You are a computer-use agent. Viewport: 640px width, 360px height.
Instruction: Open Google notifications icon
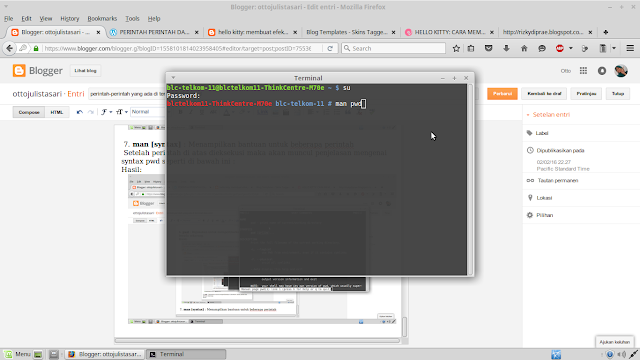coord(602,71)
